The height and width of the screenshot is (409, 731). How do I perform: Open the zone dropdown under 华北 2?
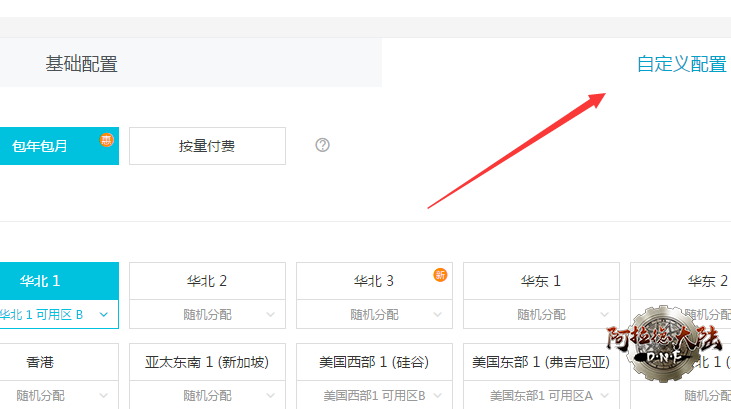click(207, 314)
